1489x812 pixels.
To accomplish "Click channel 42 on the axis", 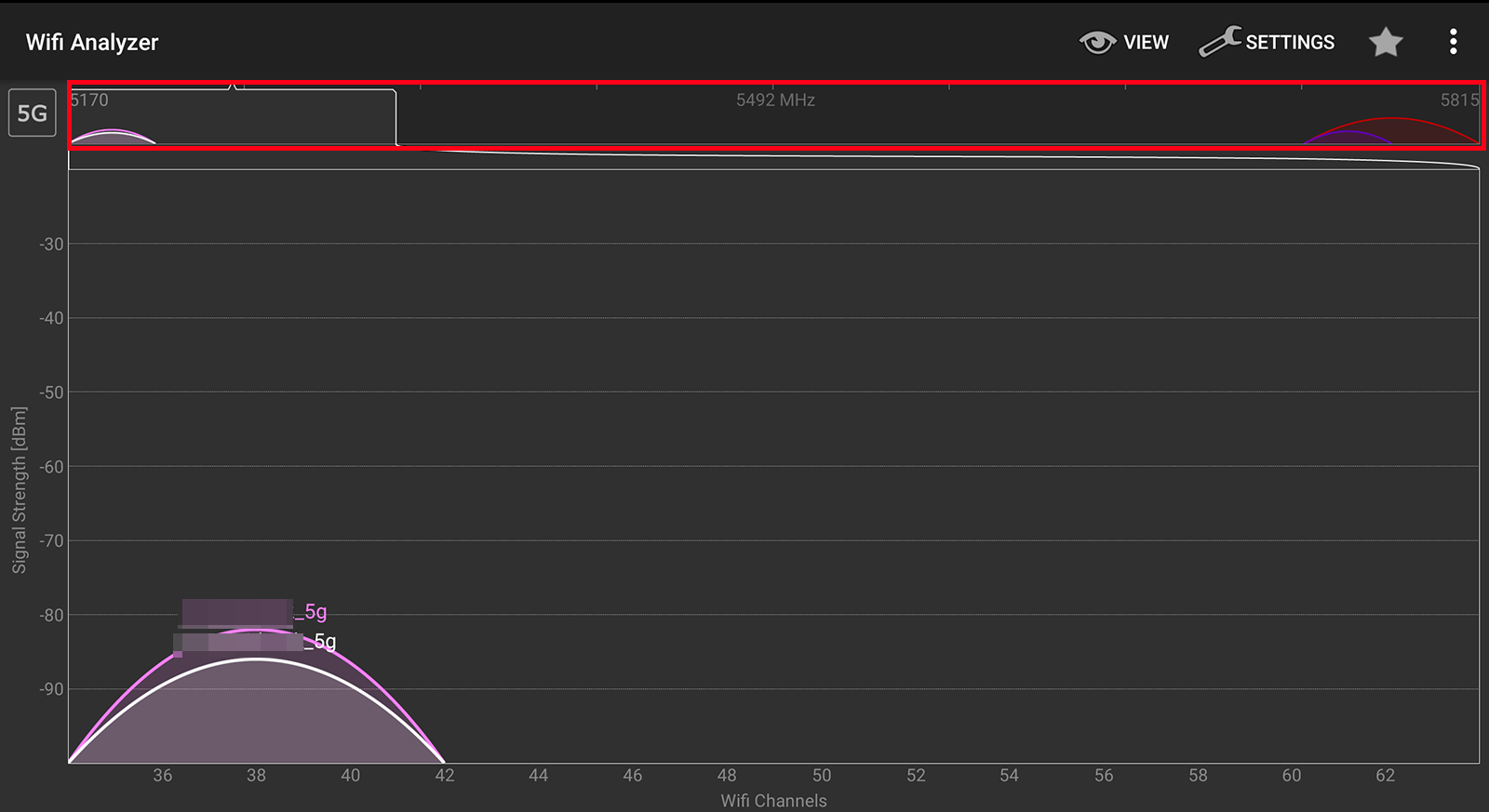I will pyautogui.click(x=445, y=776).
